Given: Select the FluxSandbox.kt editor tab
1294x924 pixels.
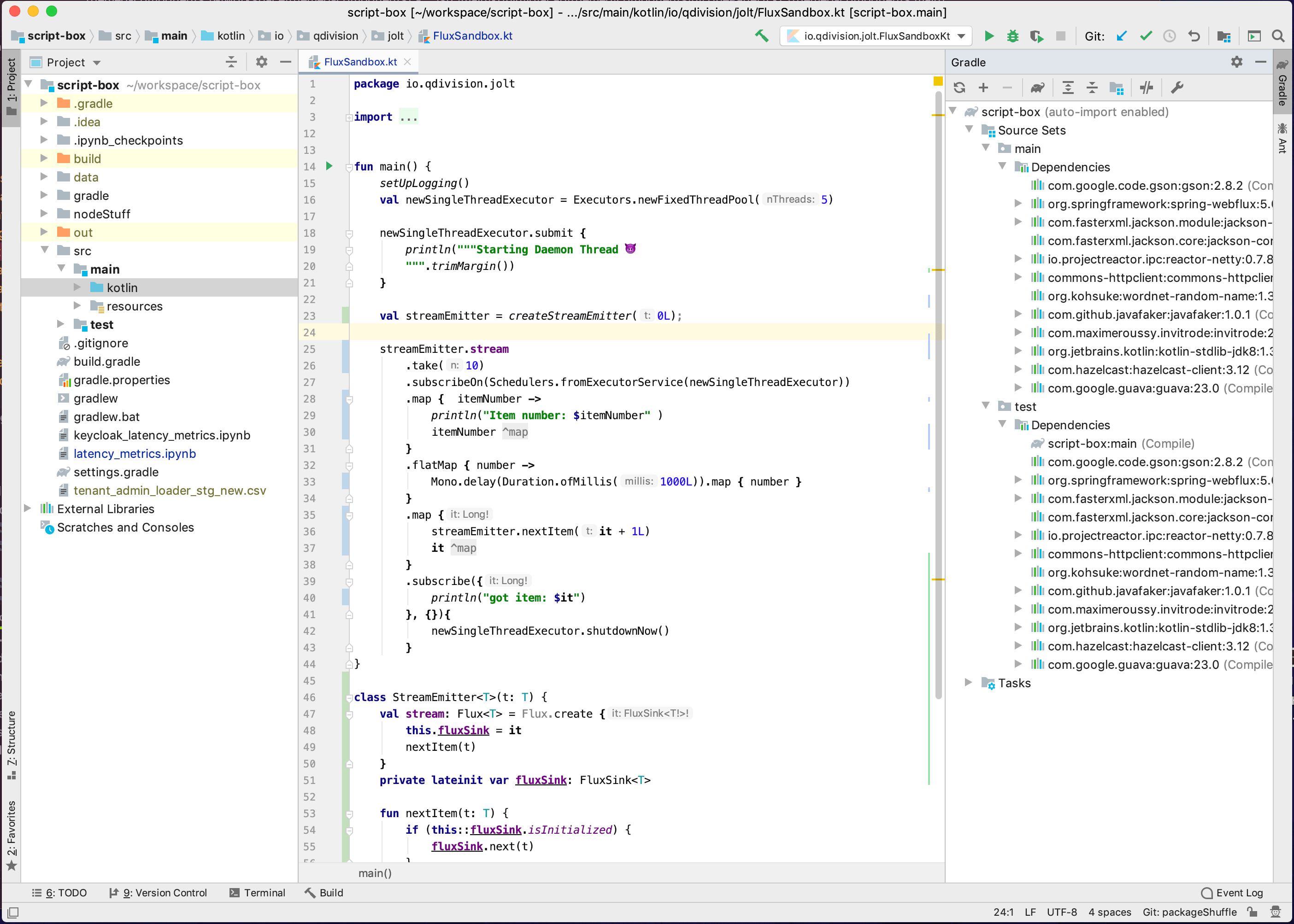Looking at the screenshot, I should pos(359,62).
